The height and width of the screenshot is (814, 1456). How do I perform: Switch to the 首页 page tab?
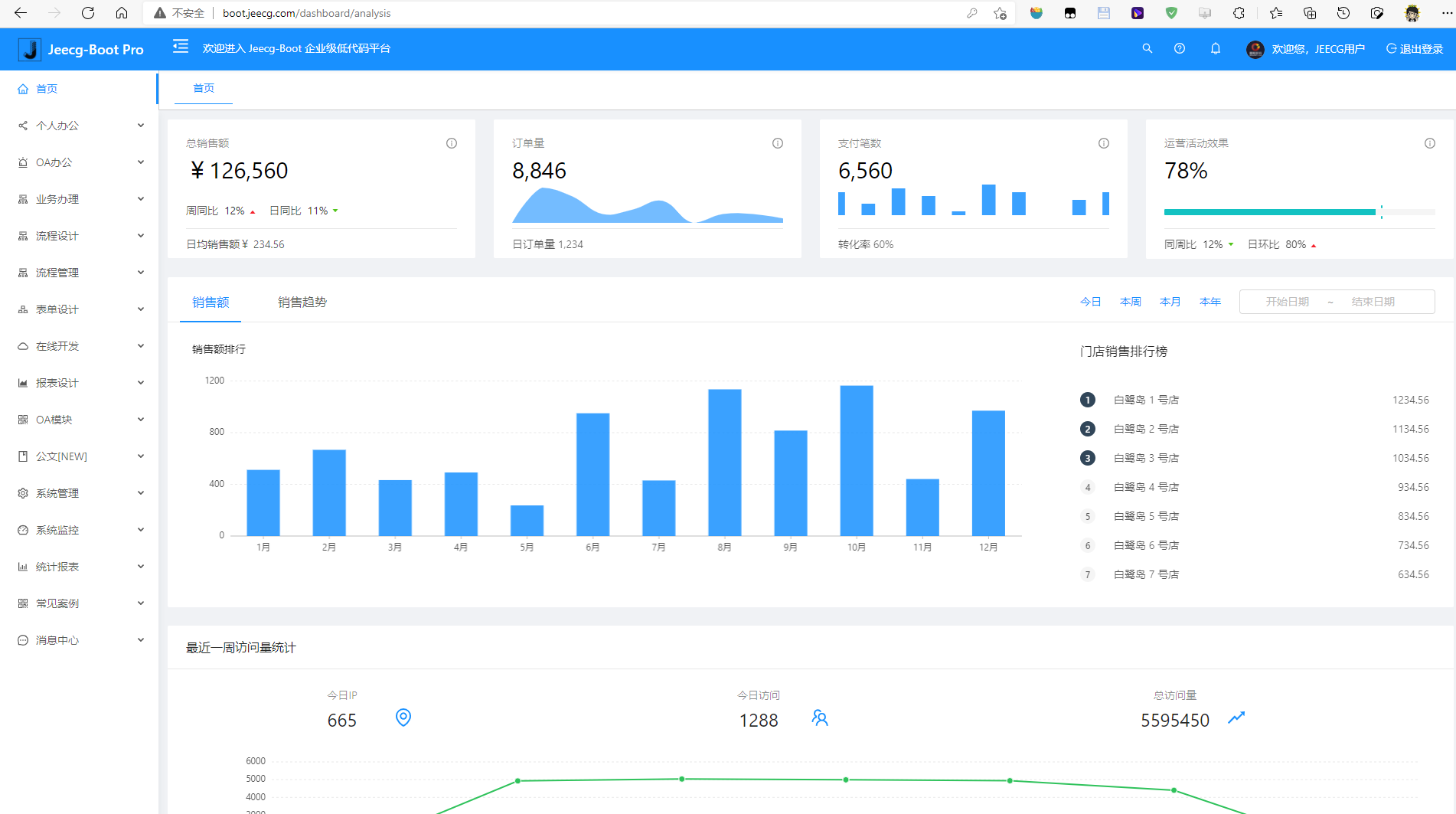pos(204,88)
